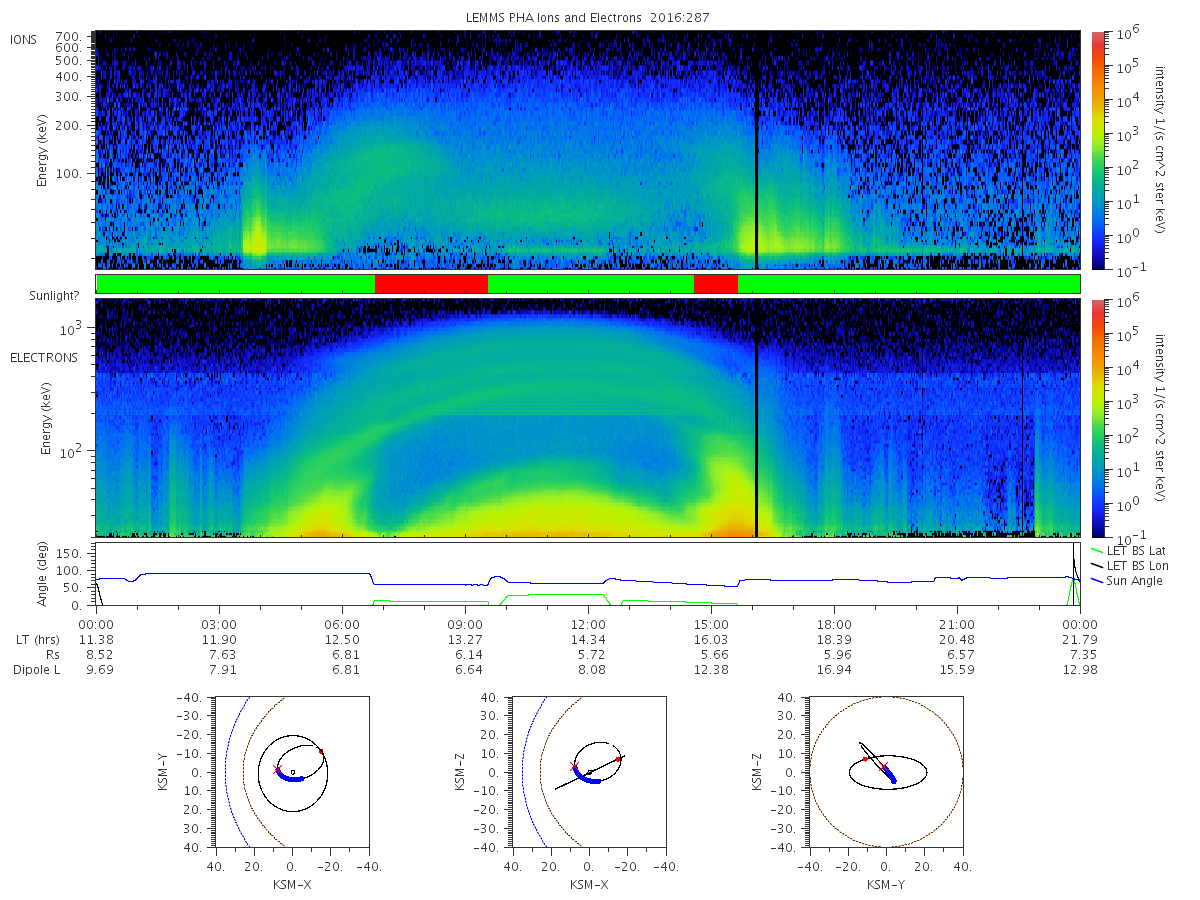Click the Dipole L value 16.94
The height and width of the screenshot is (900, 1200).
tap(834, 669)
